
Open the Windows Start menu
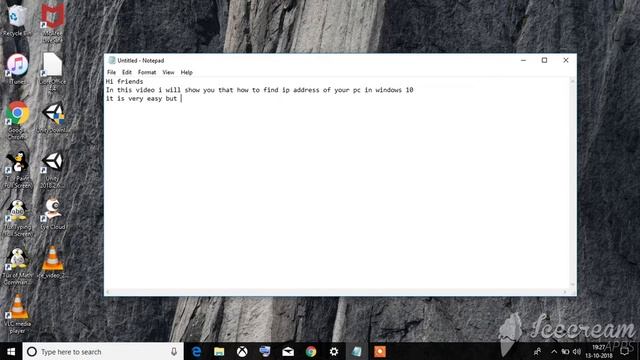point(11,351)
